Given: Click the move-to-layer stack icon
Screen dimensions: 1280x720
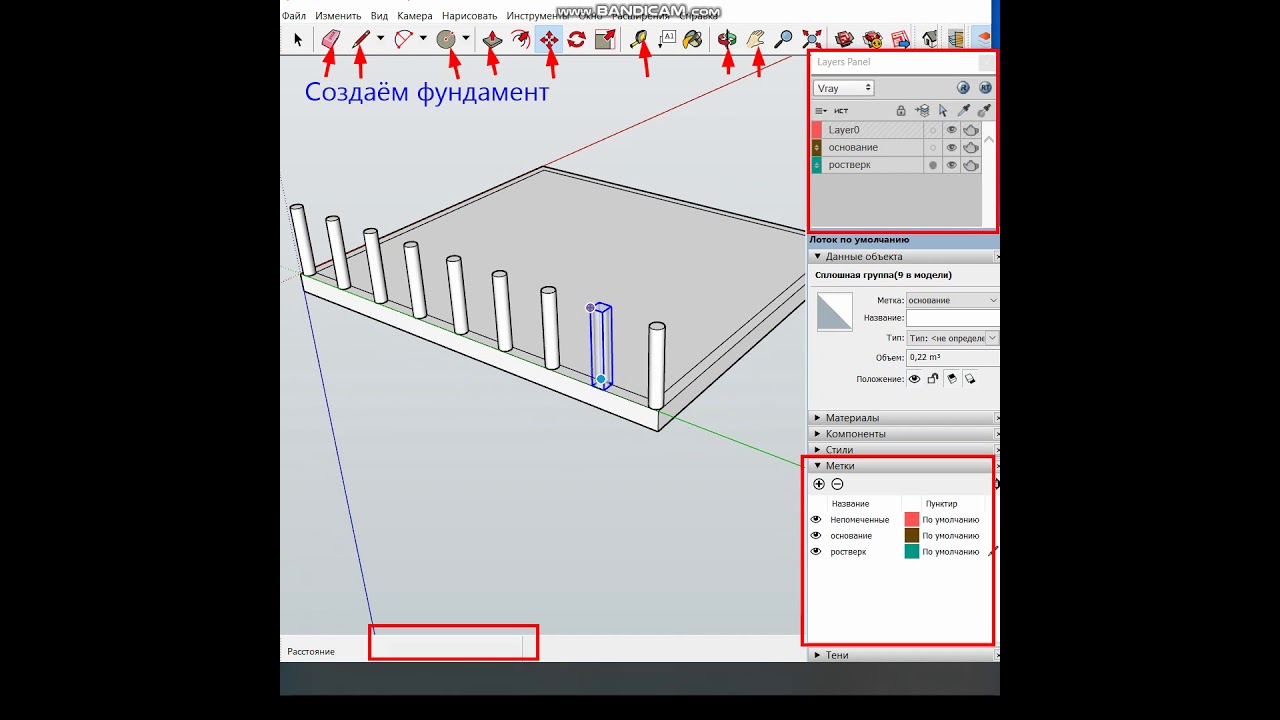Looking at the screenshot, I should click(x=922, y=111).
